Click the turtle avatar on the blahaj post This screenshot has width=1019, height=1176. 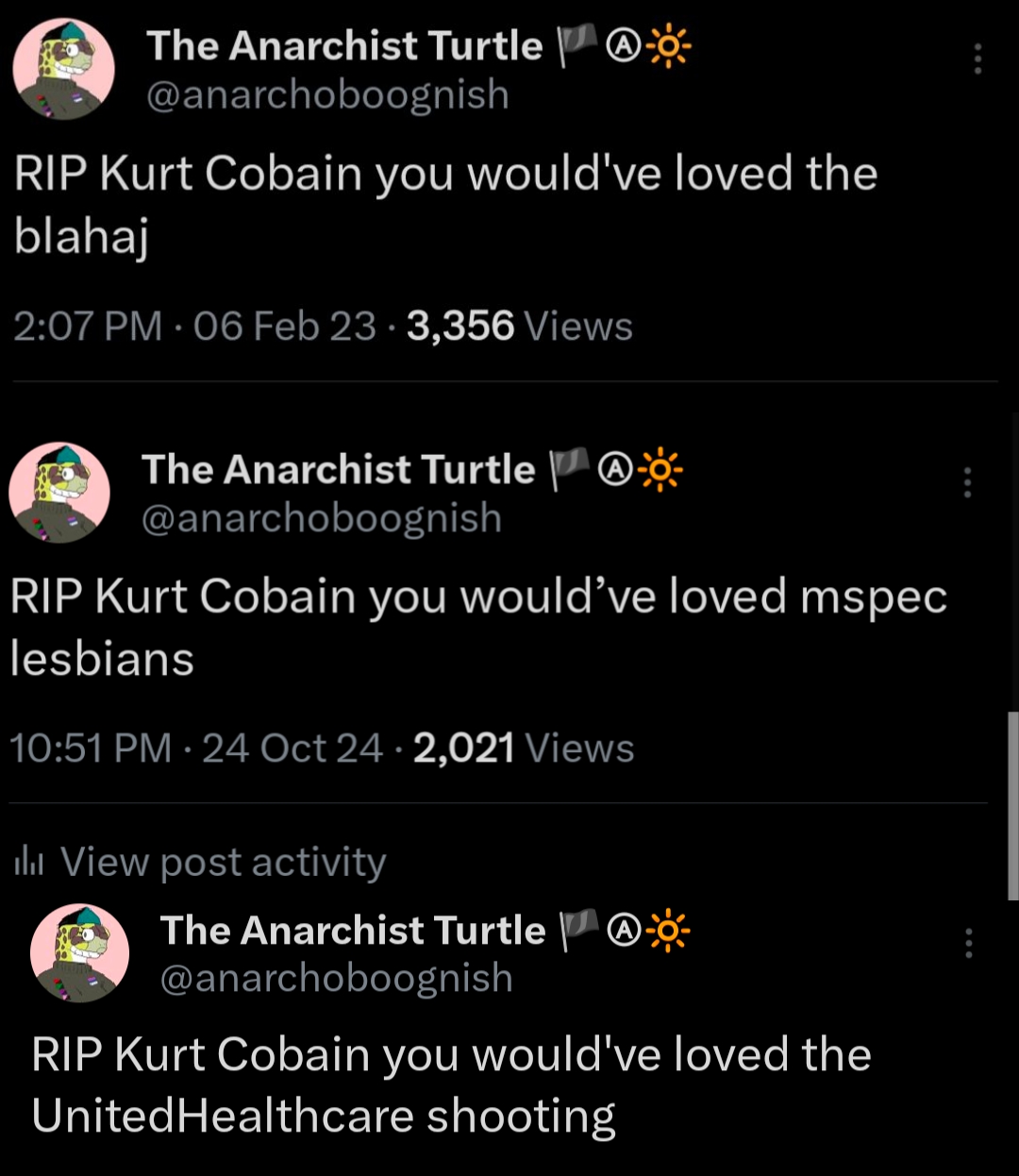pos(64,69)
